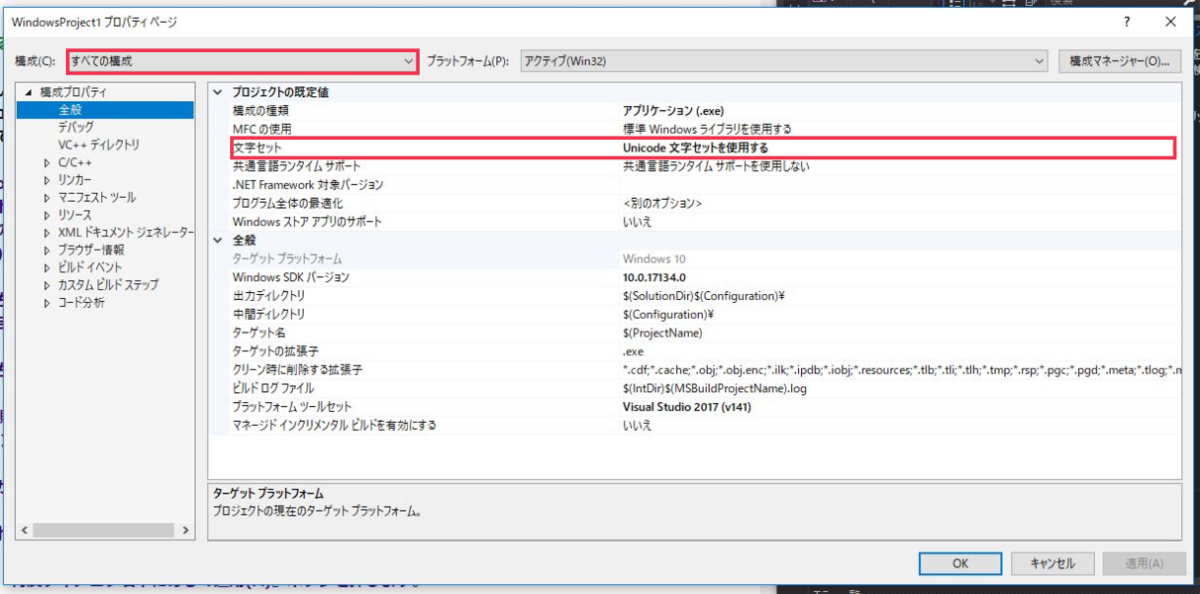The image size is (1200, 594).
Task: Click the <別のオプション> value
Action: [662, 203]
